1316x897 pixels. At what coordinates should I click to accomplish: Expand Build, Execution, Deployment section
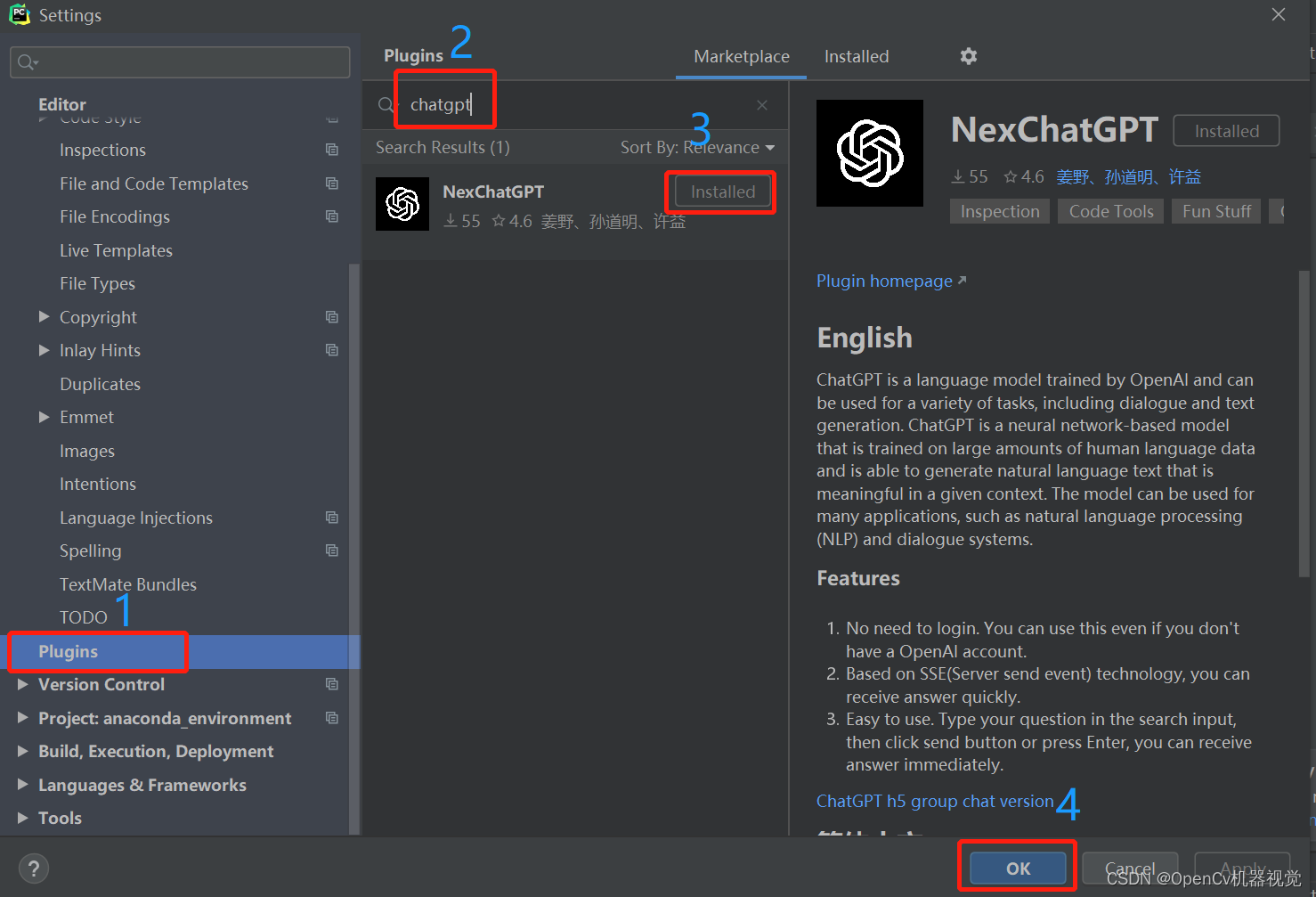click(x=23, y=751)
